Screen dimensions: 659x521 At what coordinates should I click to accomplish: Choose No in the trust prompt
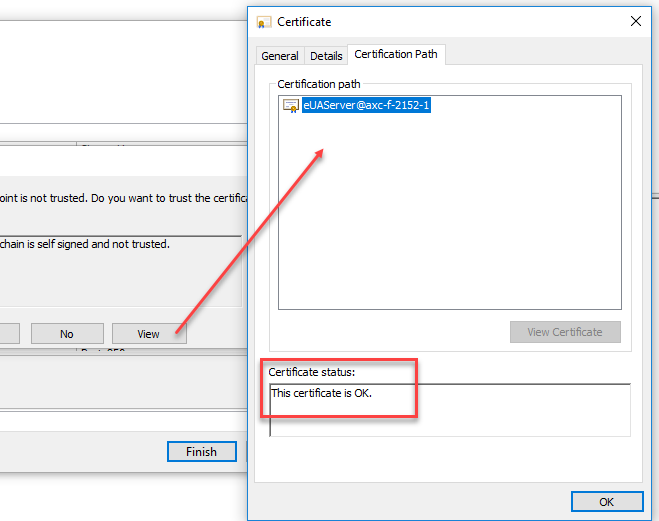pos(67,334)
